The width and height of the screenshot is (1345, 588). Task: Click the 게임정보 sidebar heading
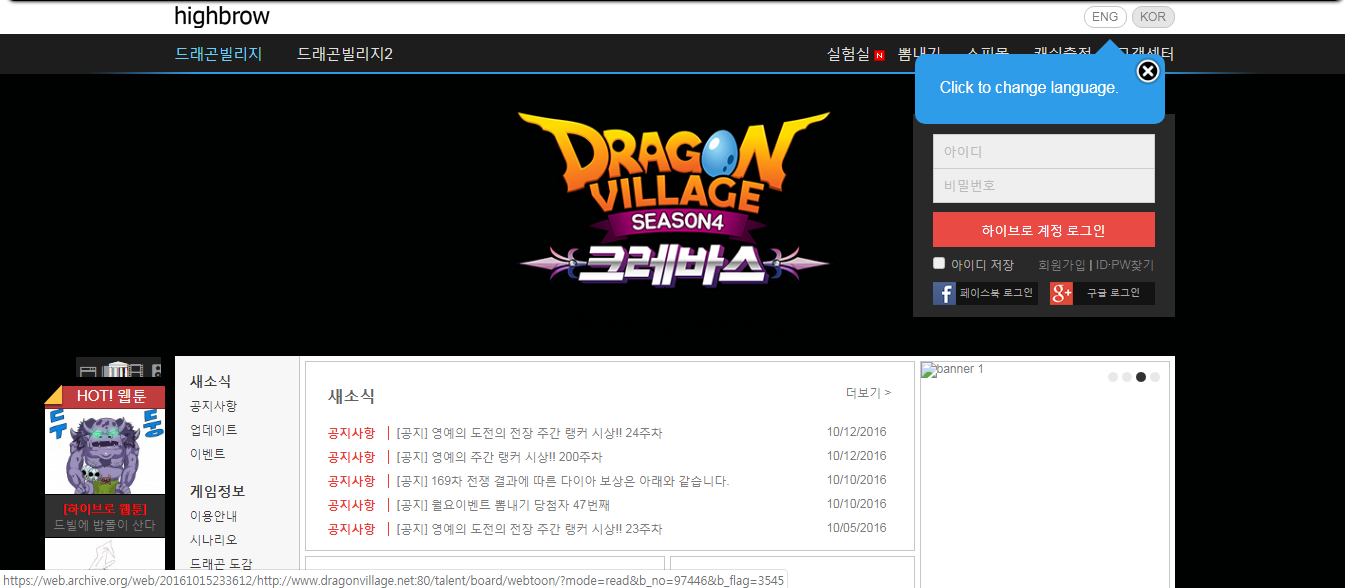[x=217, y=491]
